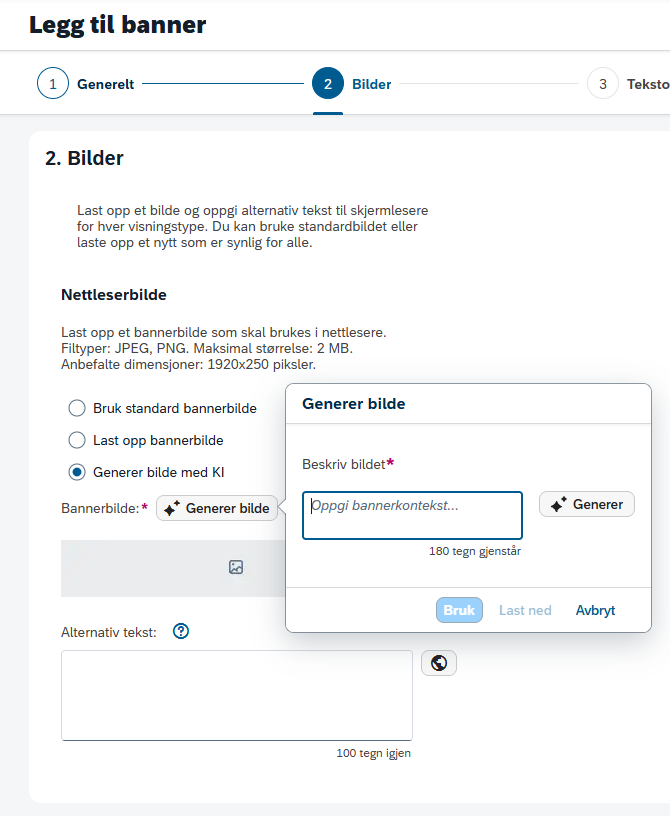Open the Generelt step label
Screen dimensions: 670x816
106,84
